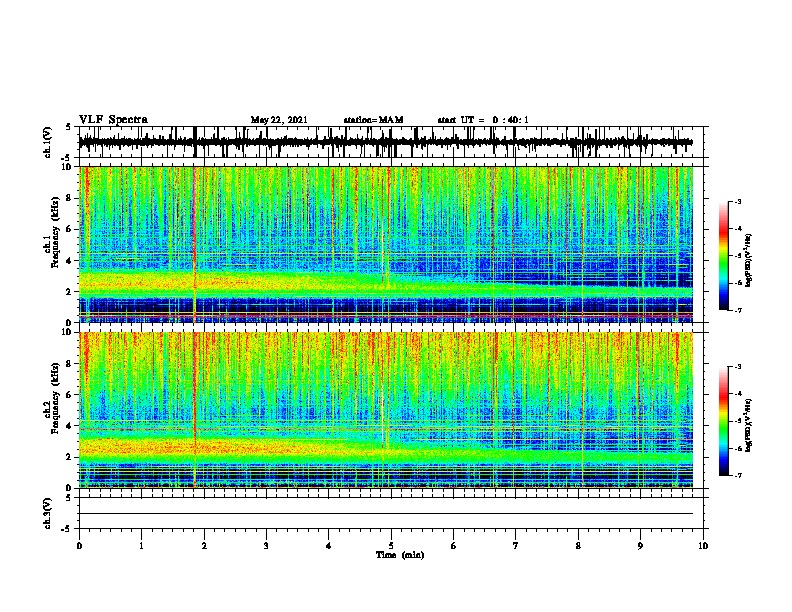Click the final time tick label '10' below ch.3 panel

point(703,546)
